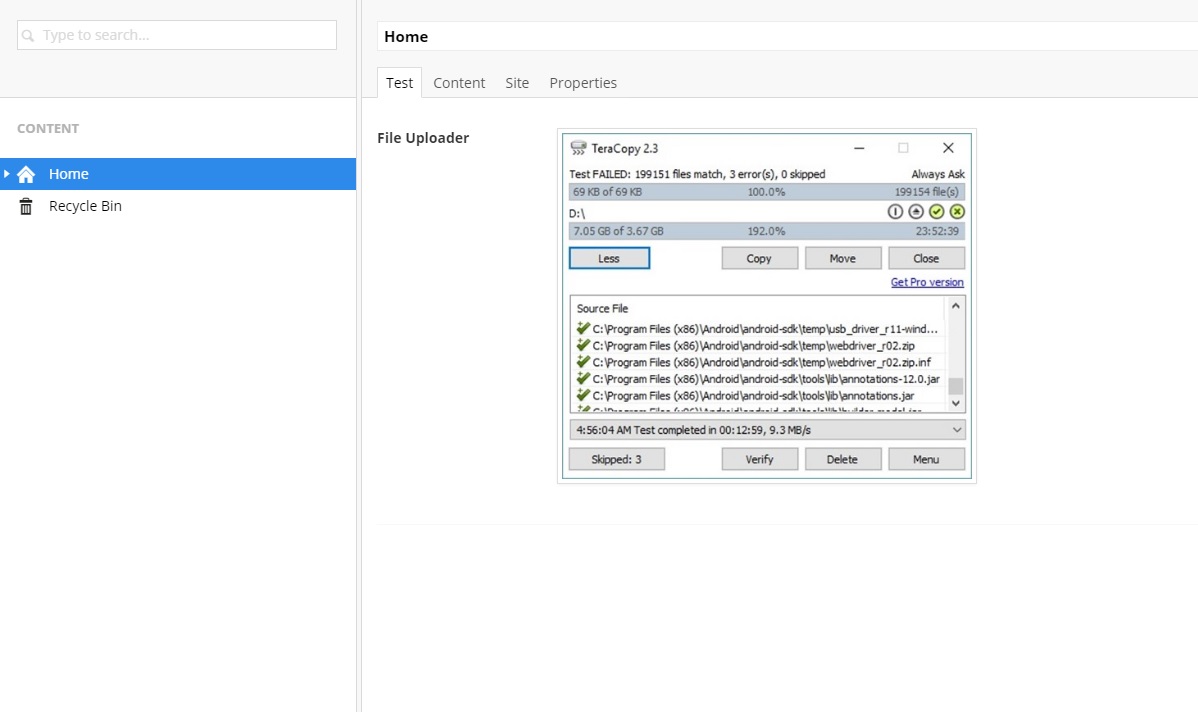The image size is (1198, 712).
Task: Click the 'Always Ask' overwrite mode text
Action: [x=937, y=174]
